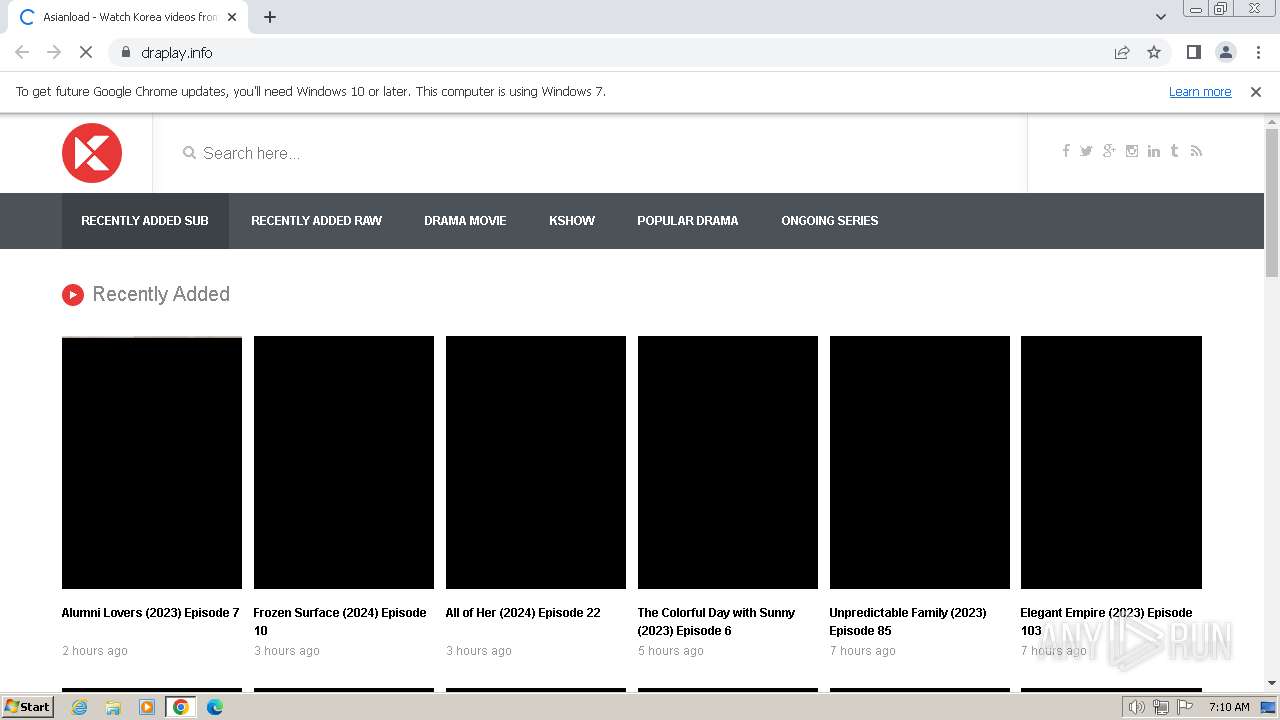Click the Learn more link
Viewport: 1280px width, 720px height.
pyautogui.click(x=1200, y=92)
